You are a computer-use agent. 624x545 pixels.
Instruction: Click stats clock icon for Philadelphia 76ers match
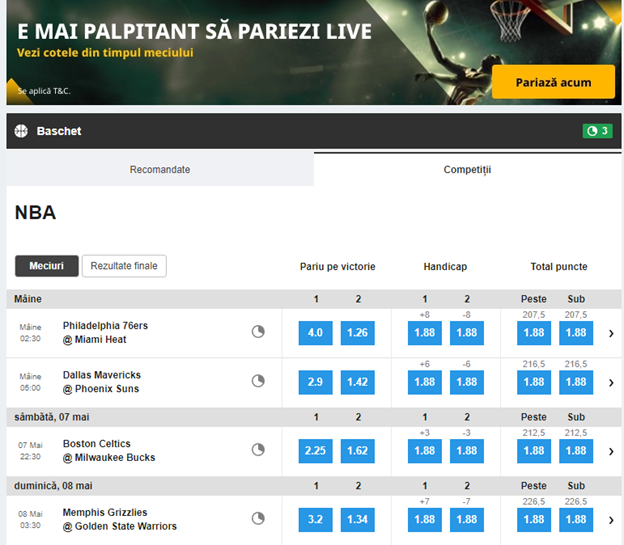click(258, 332)
